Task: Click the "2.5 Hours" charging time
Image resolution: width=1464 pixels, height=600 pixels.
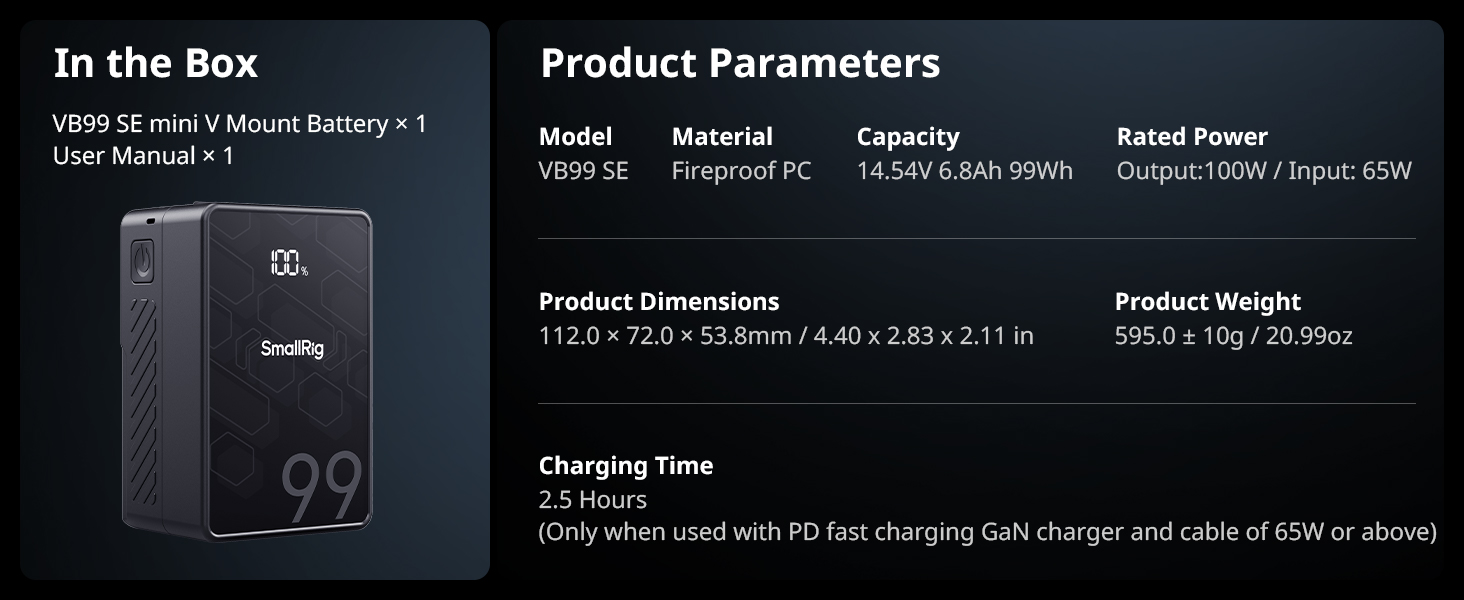Action: coord(592,500)
